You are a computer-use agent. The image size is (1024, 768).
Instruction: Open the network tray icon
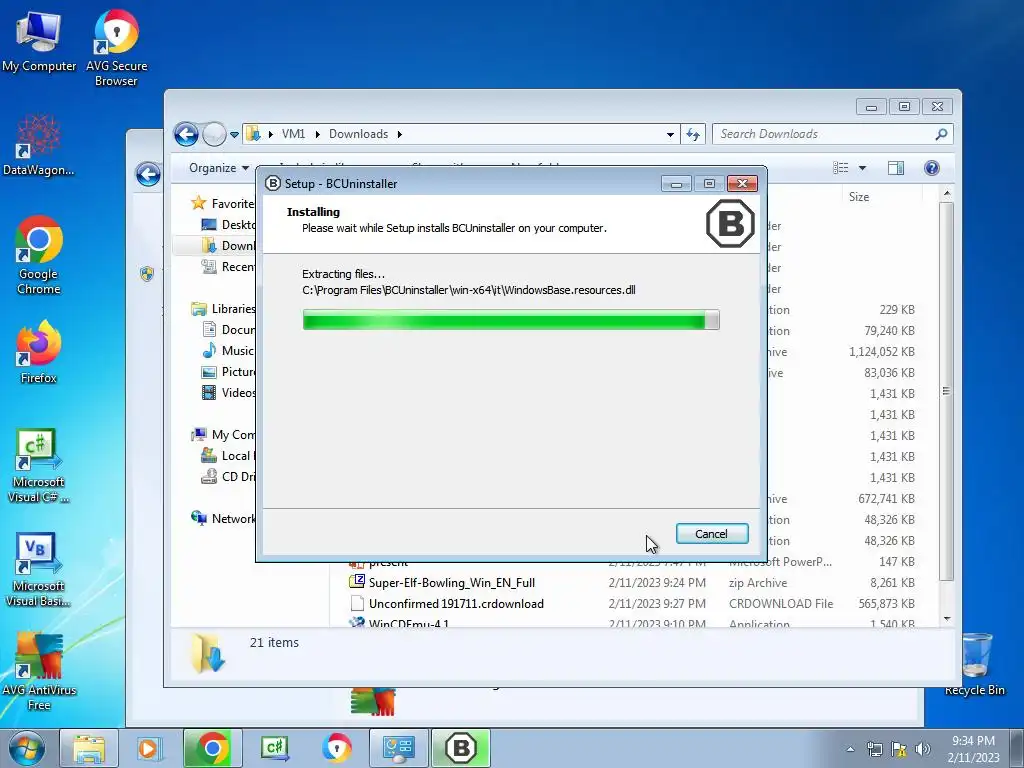click(874, 749)
